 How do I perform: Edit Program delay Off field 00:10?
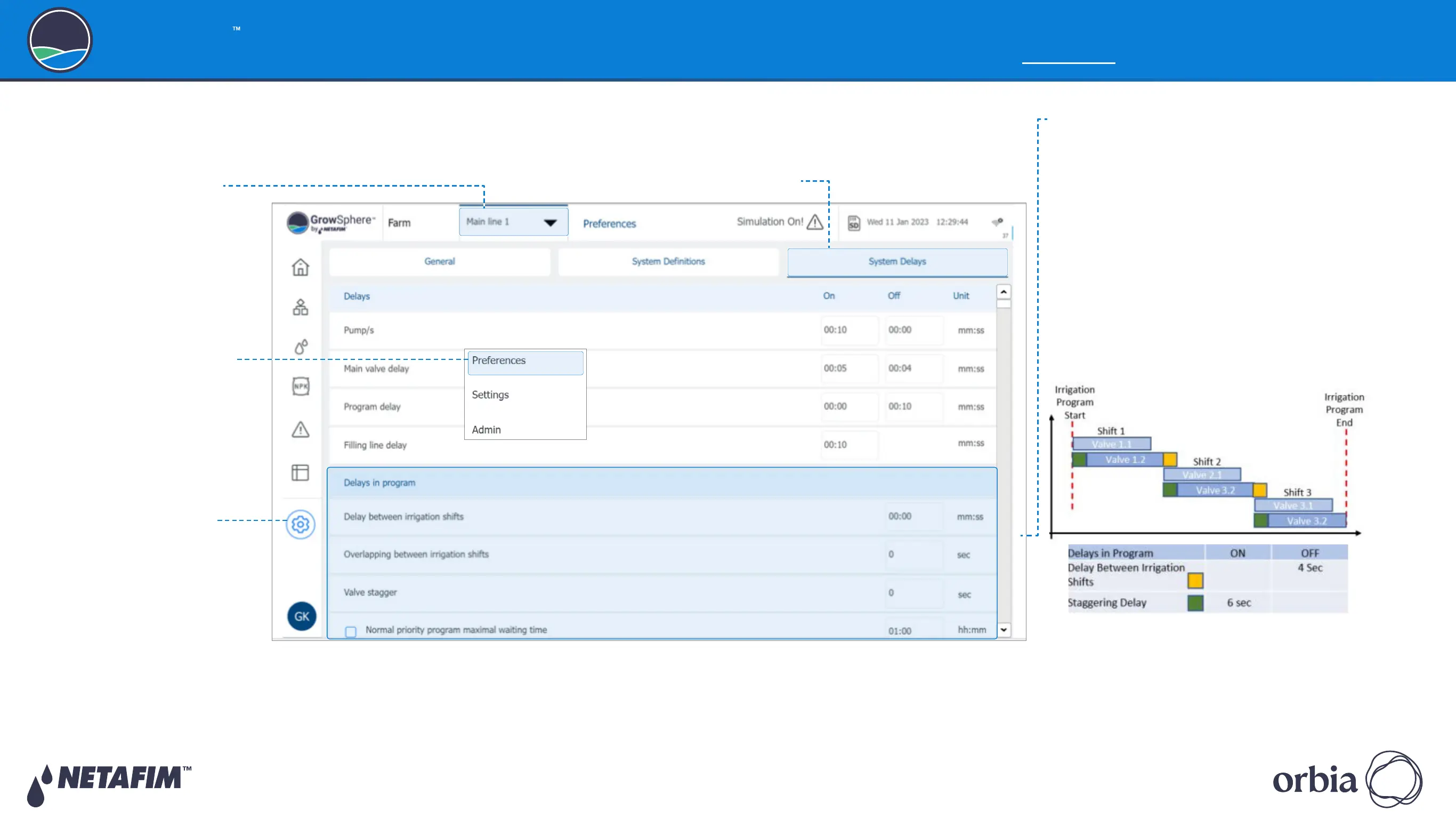pyautogui.click(x=913, y=406)
